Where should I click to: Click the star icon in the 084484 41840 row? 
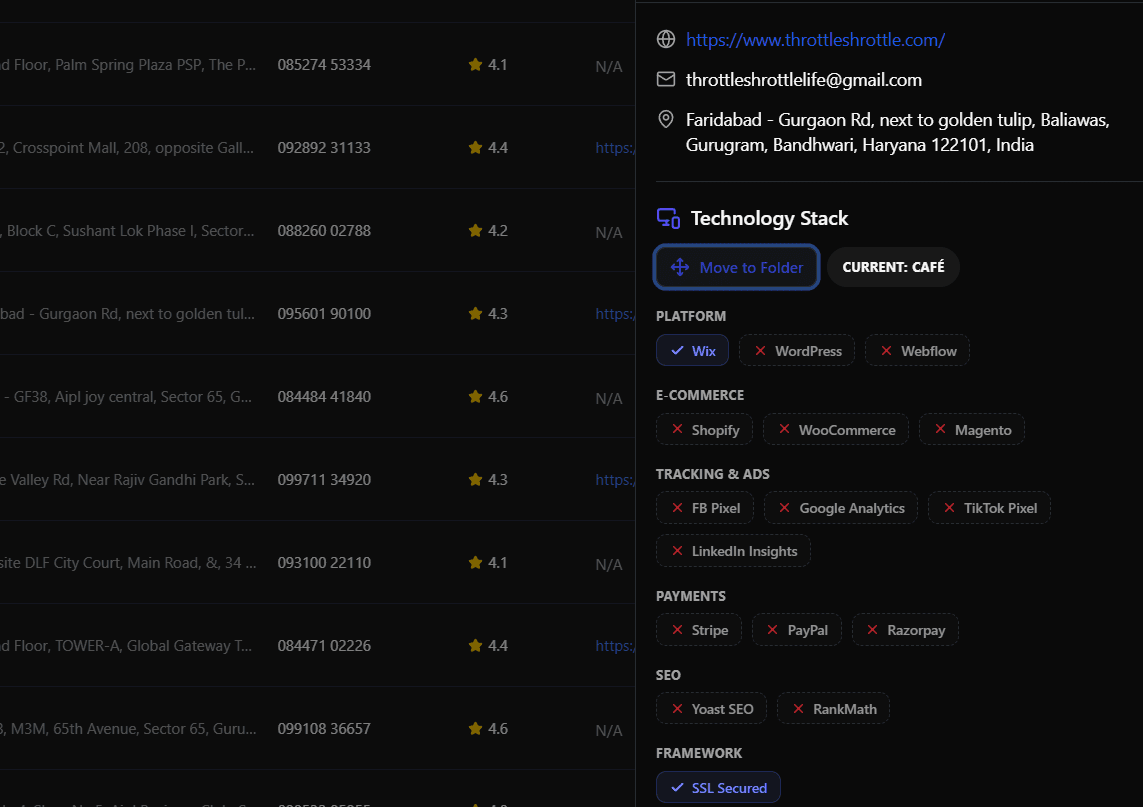(x=475, y=397)
